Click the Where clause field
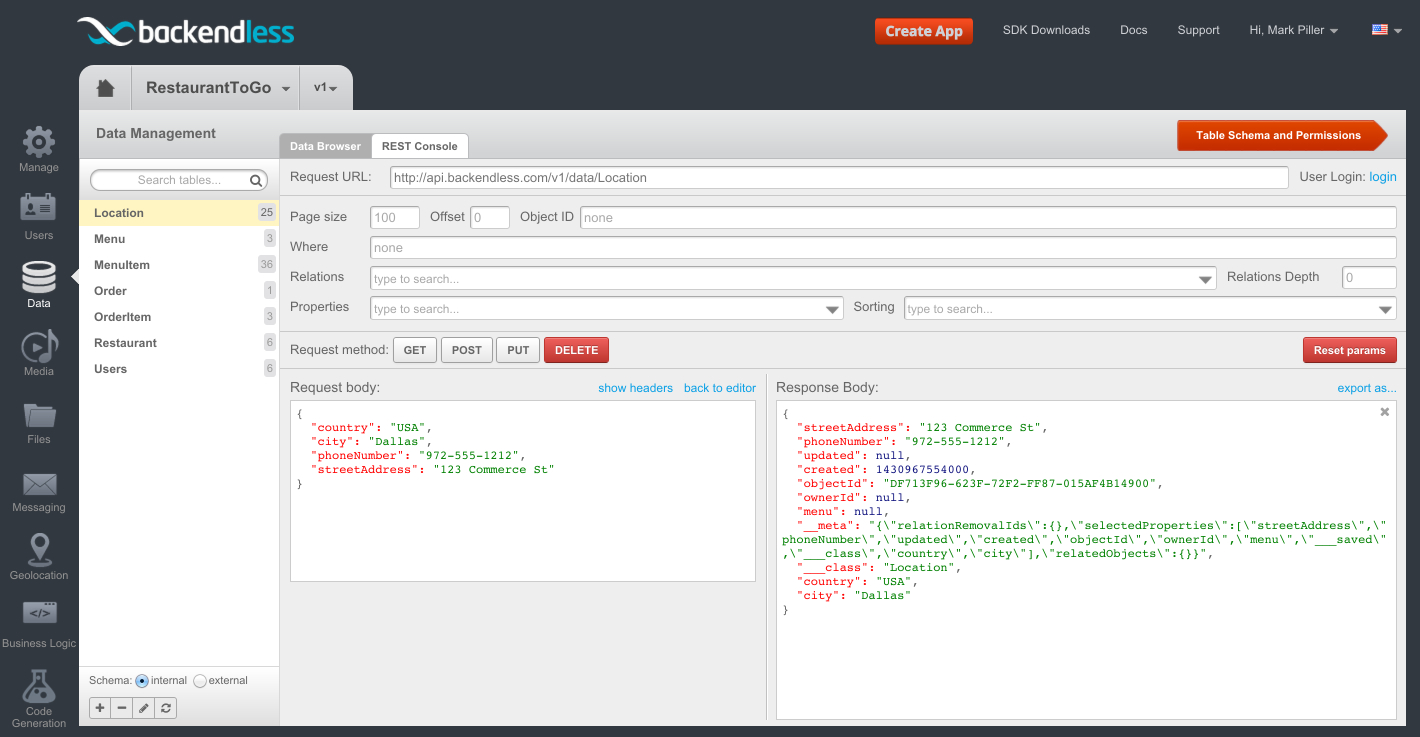Viewport: 1420px width, 737px height. [883, 247]
